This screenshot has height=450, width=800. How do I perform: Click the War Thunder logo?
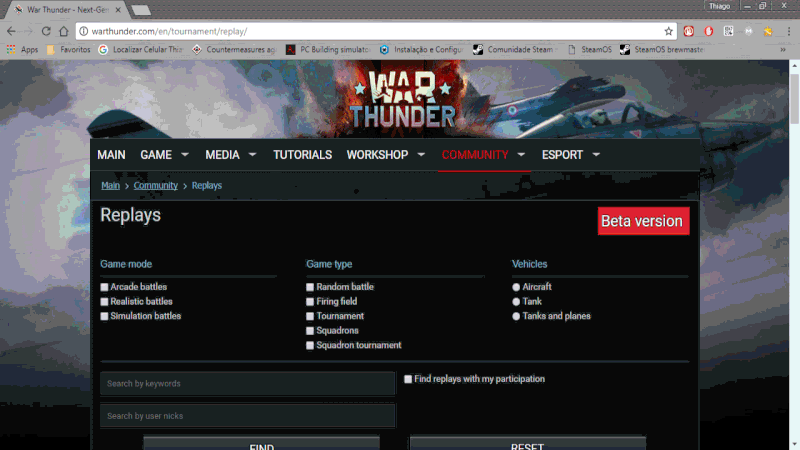(x=402, y=99)
